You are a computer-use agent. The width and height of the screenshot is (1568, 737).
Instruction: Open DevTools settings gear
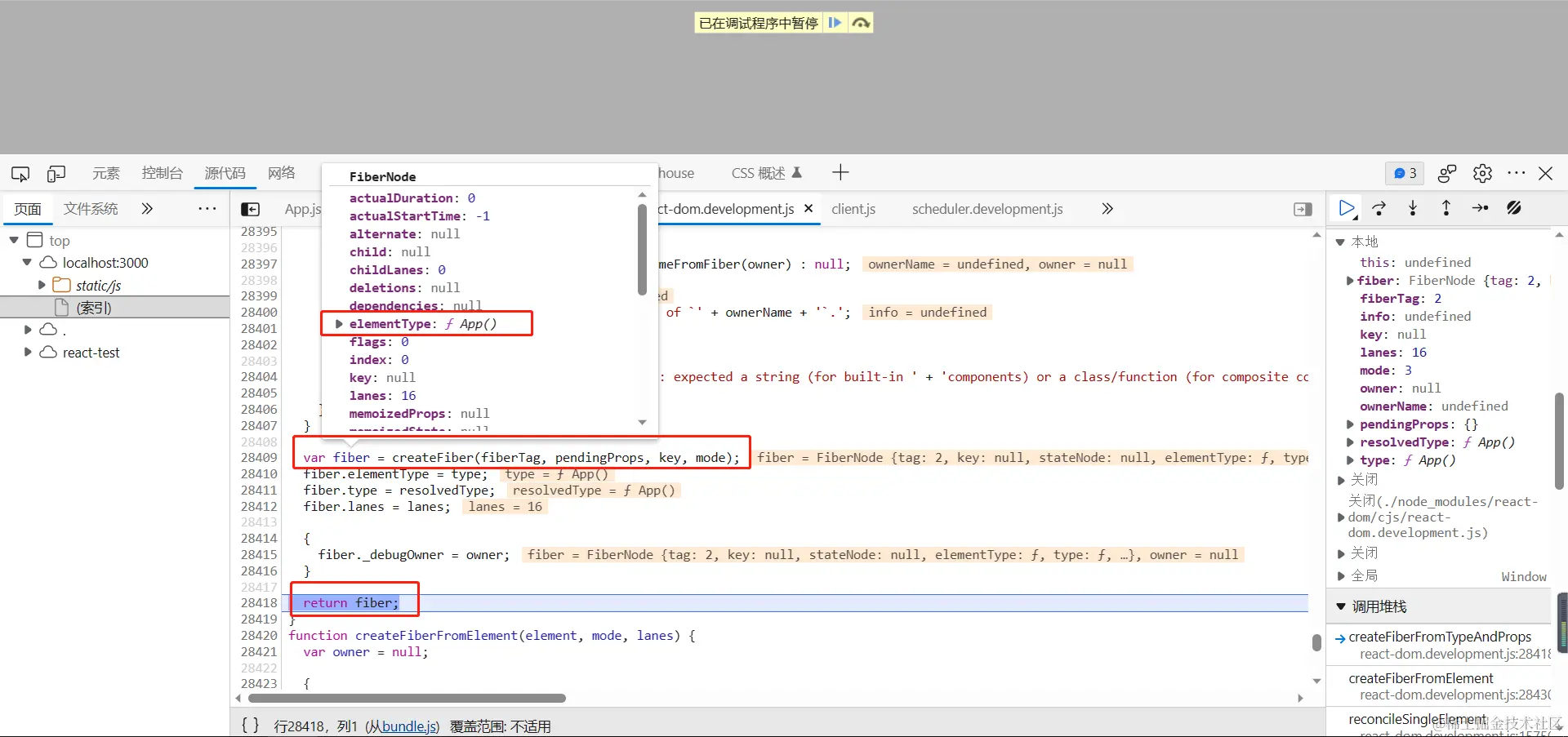coord(1482,173)
